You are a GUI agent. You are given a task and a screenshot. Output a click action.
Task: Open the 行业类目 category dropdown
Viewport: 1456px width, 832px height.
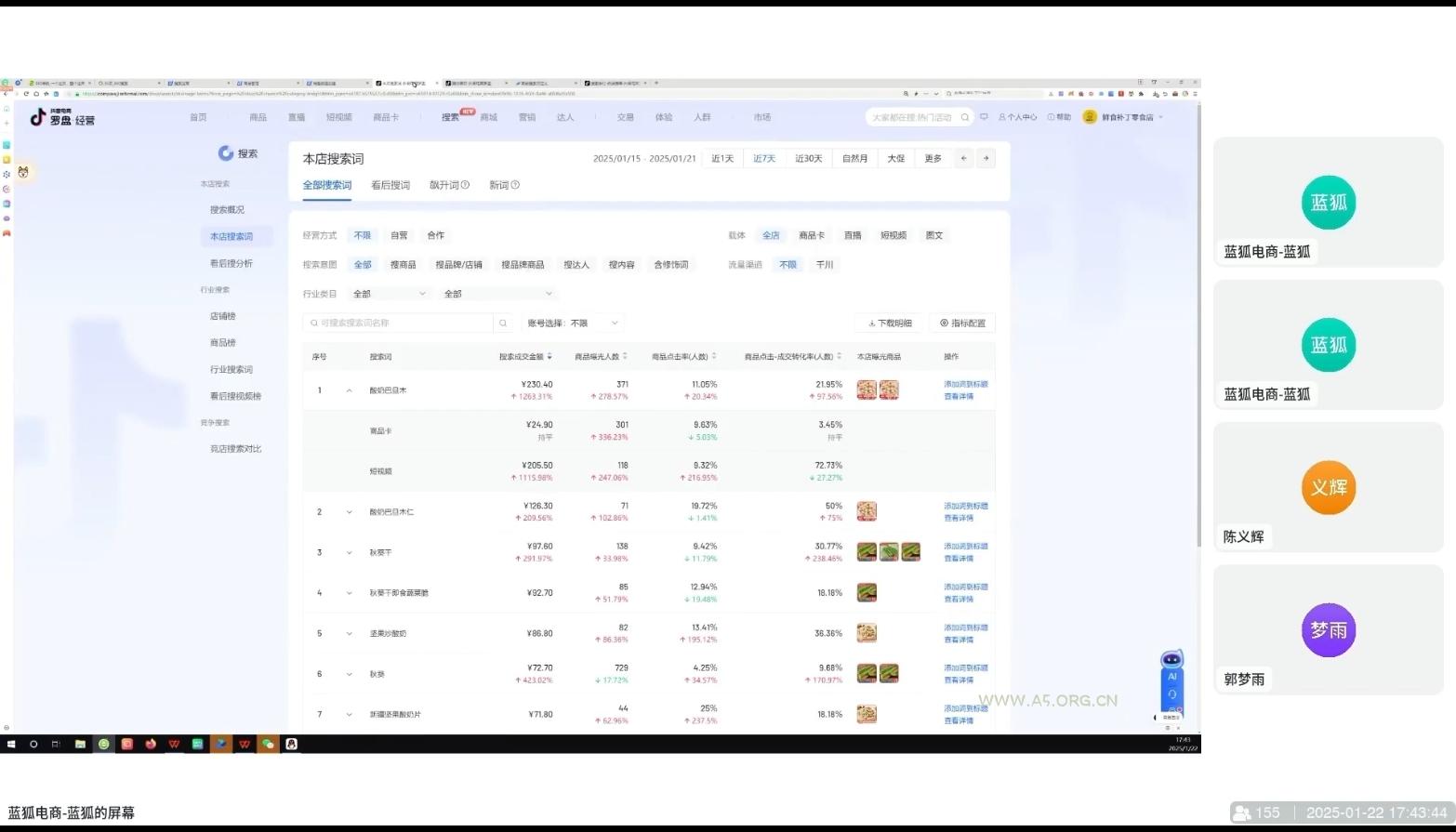(x=388, y=293)
